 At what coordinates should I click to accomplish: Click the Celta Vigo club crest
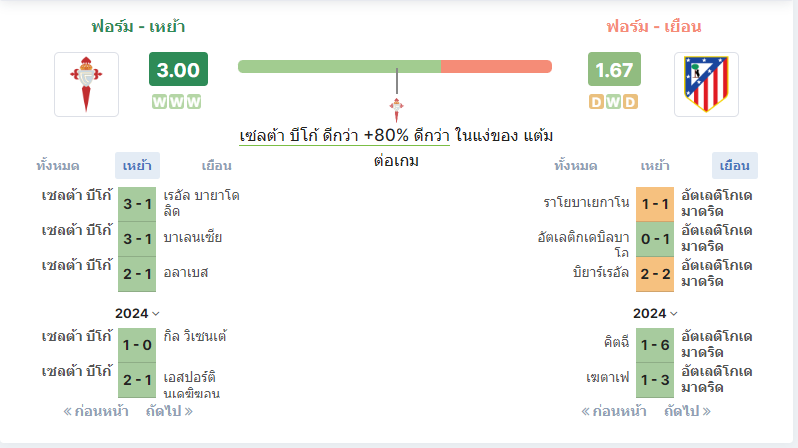[87, 85]
